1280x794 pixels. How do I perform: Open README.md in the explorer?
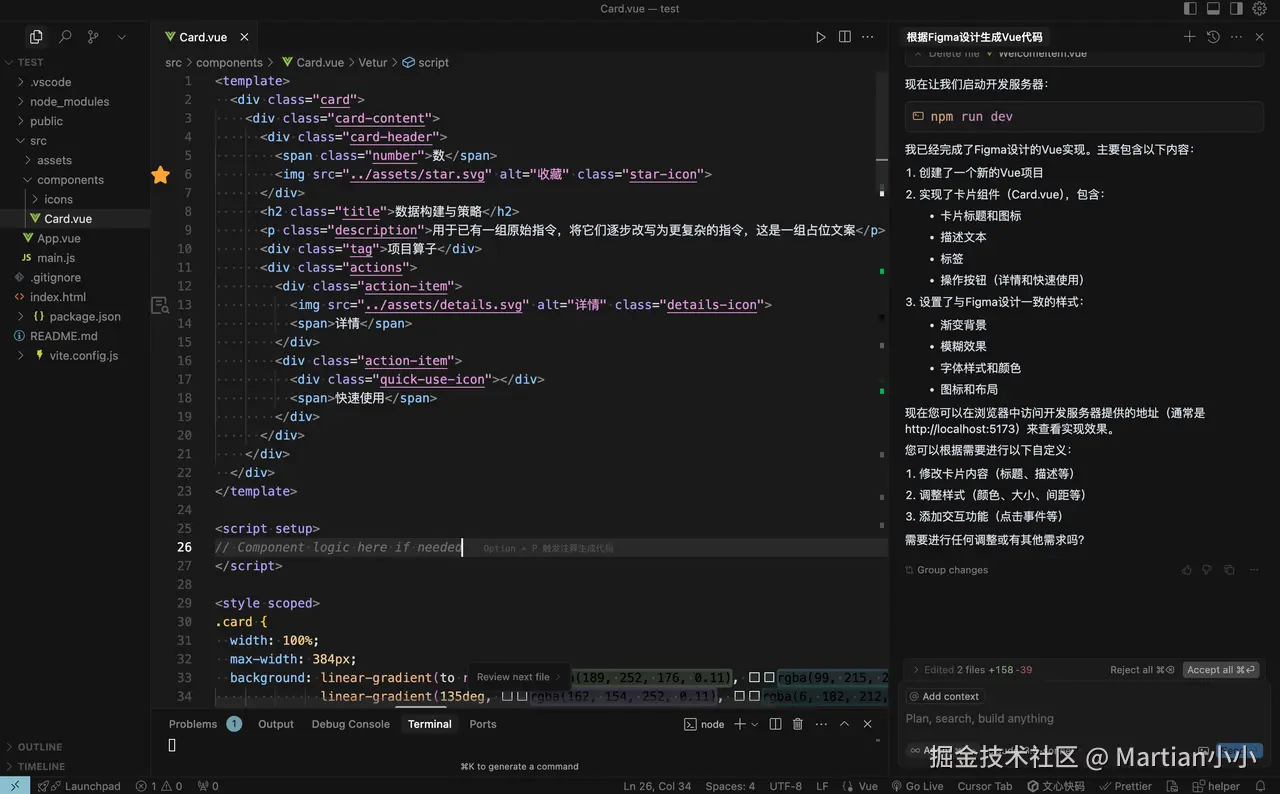pyautogui.click(x=75, y=336)
